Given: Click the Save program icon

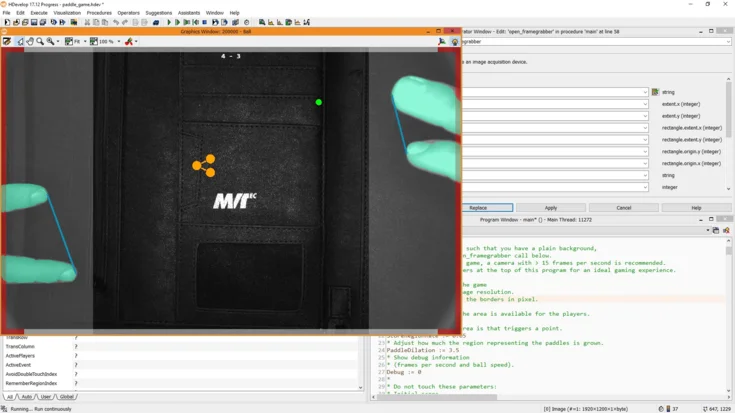Looking at the screenshot, I should point(34,22).
